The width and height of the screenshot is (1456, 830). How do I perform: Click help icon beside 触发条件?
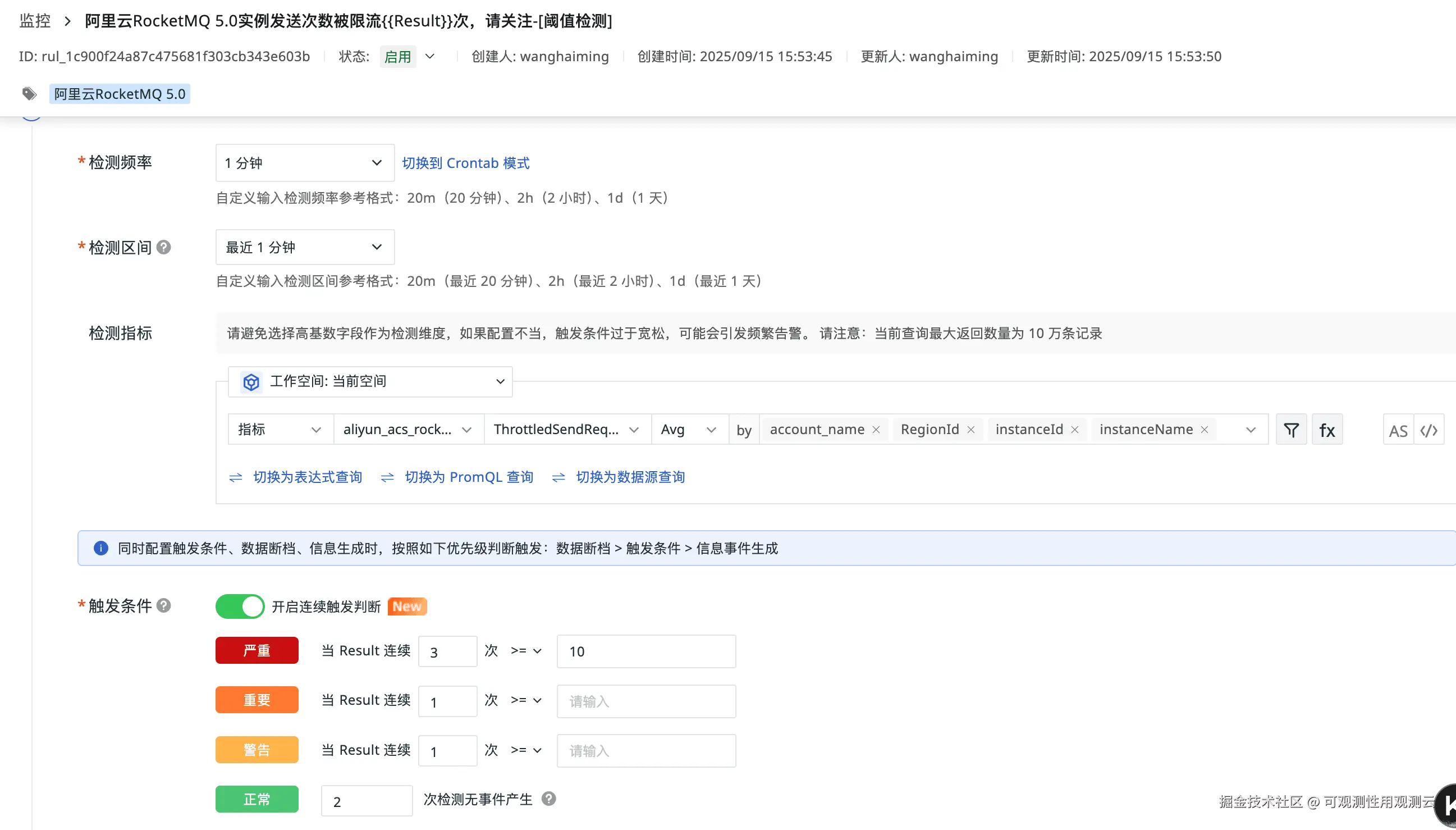click(163, 605)
